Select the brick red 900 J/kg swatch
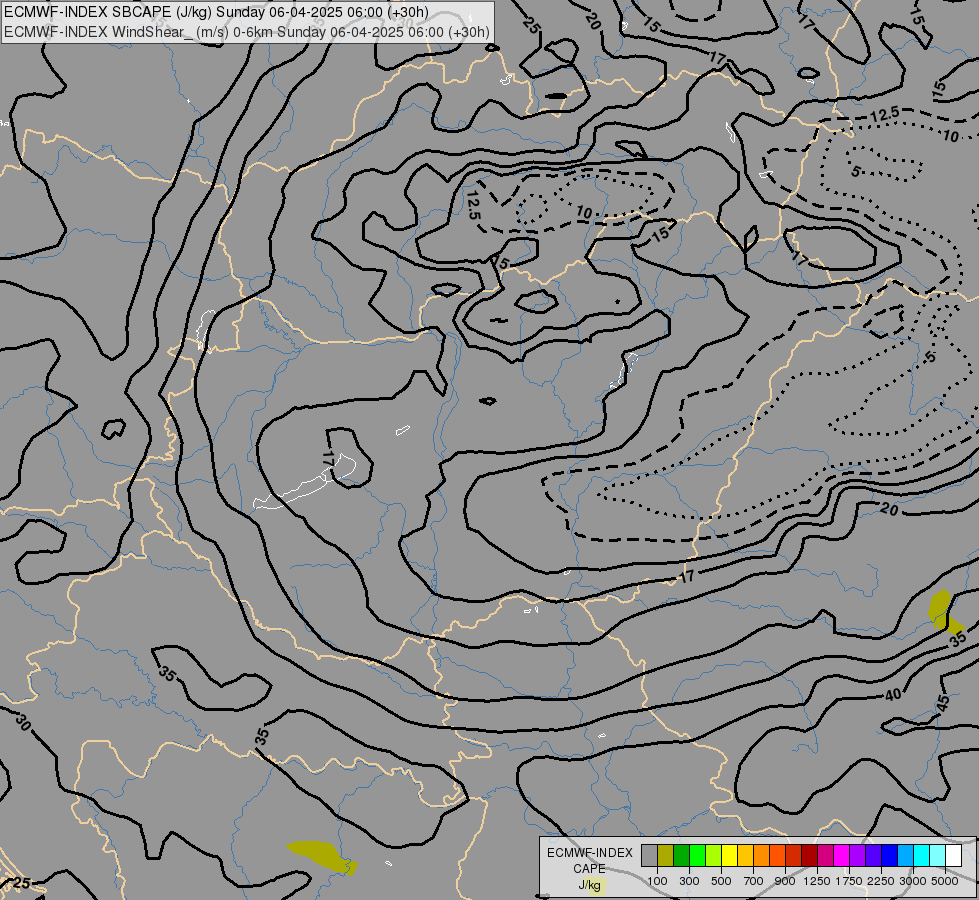Viewport: 979px width, 900px height. tap(794, 856)
